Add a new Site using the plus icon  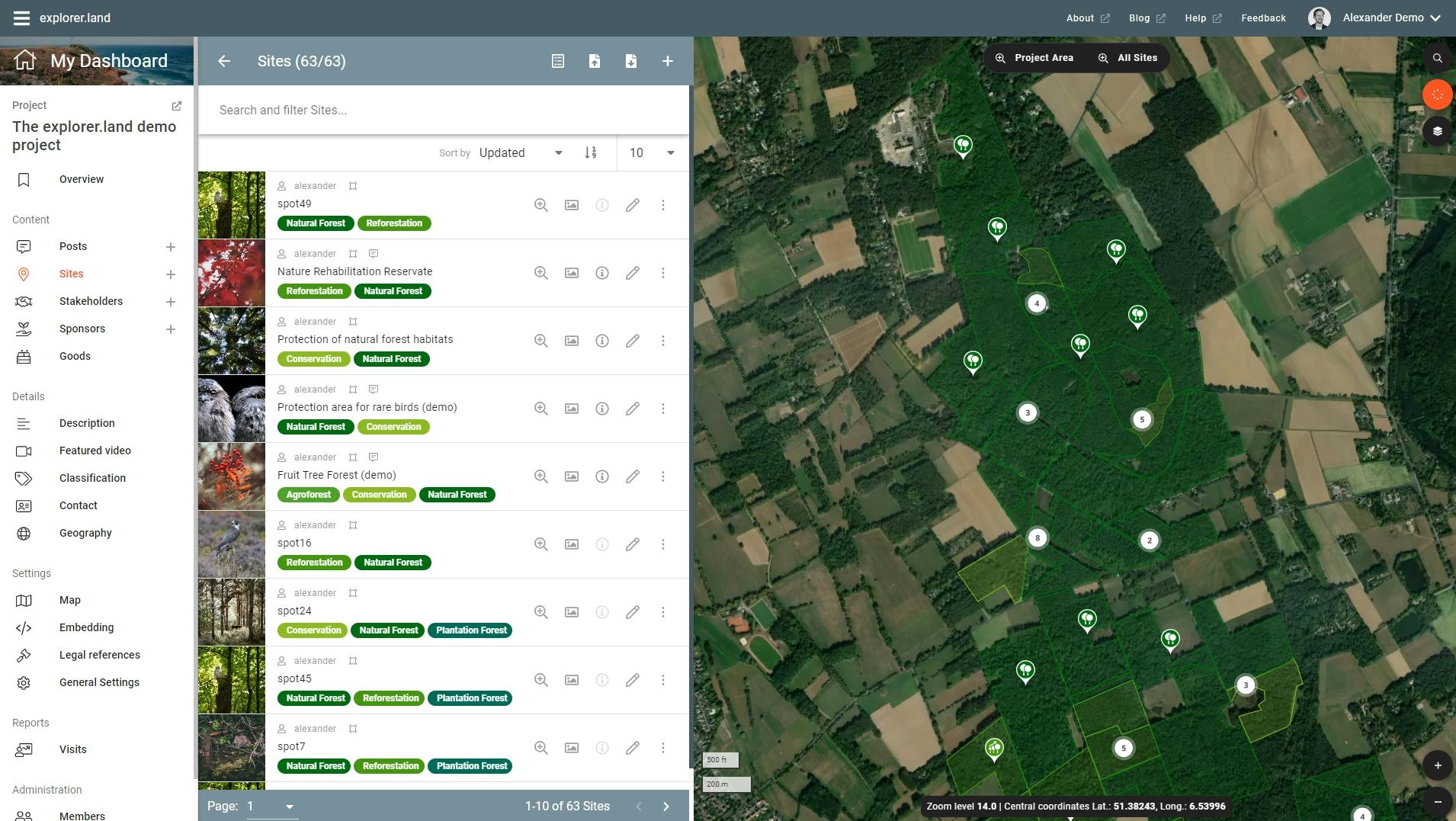667,61
